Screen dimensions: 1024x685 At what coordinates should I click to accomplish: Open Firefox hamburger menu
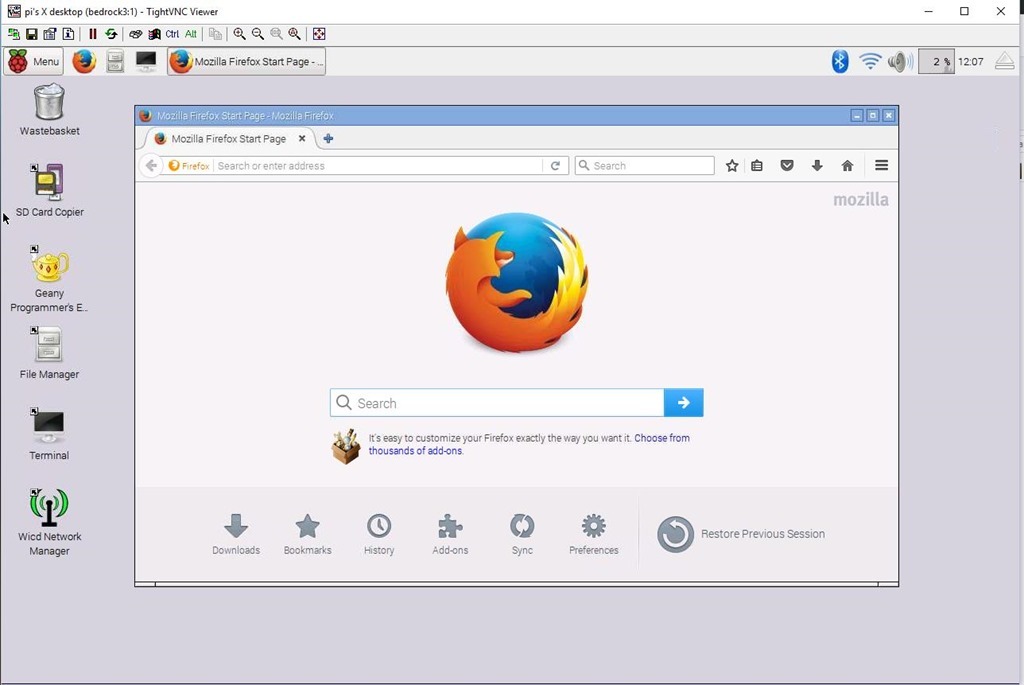coord(881,166)
